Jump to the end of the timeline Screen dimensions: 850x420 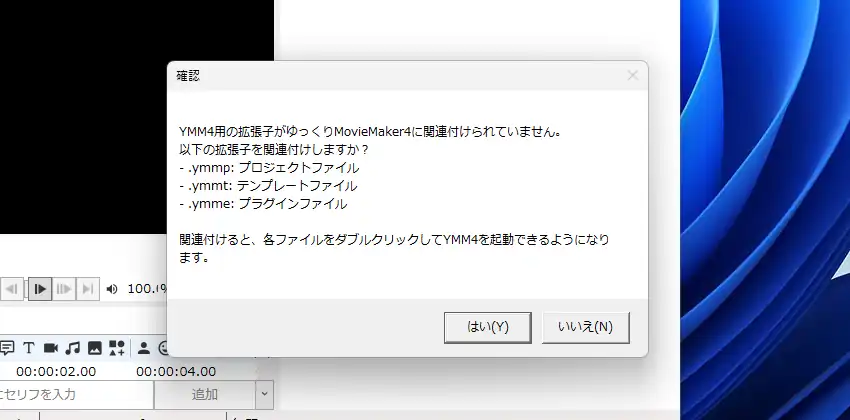[x=88, y=289]
